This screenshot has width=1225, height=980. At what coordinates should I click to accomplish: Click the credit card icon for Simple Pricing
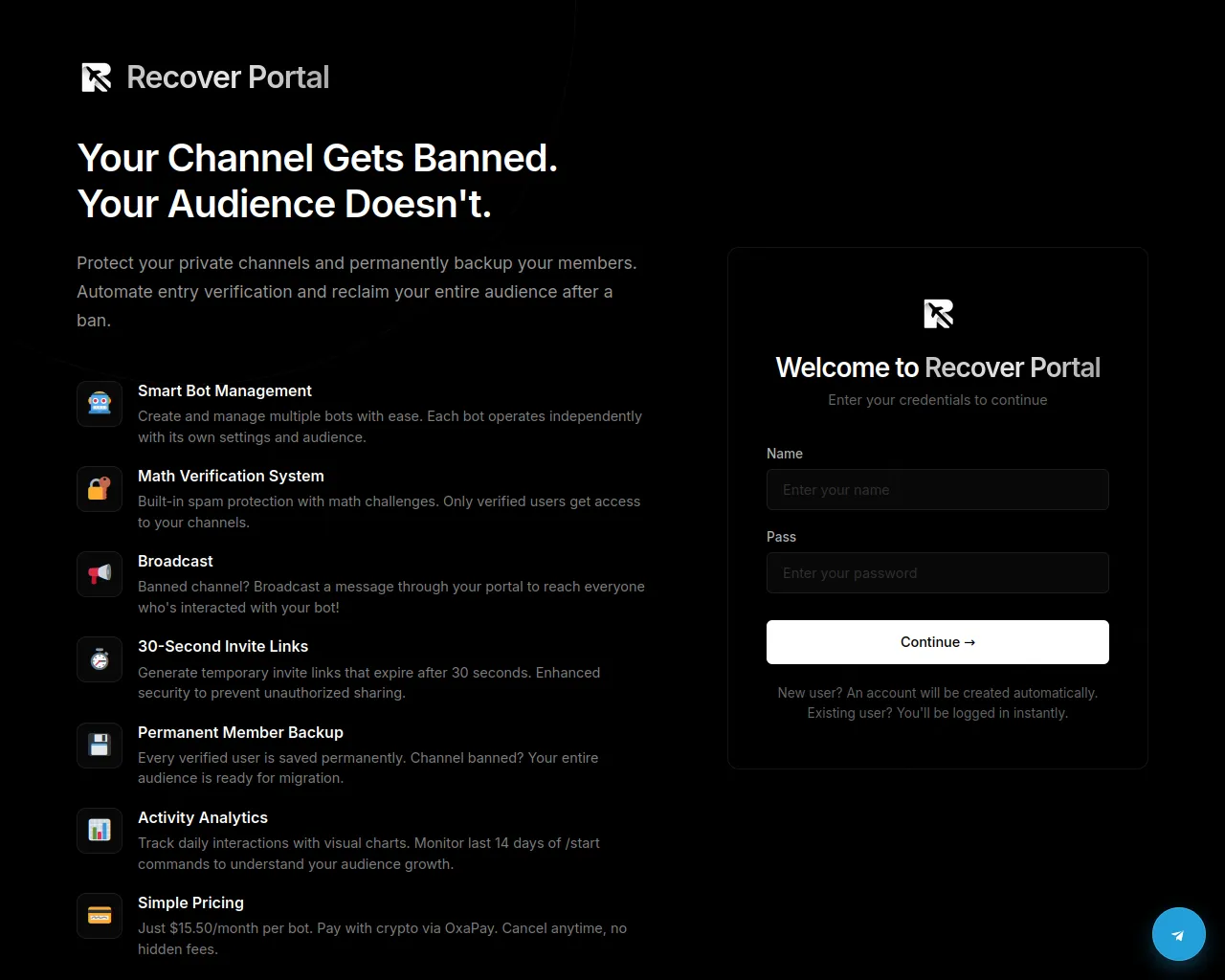click(100, 916)
